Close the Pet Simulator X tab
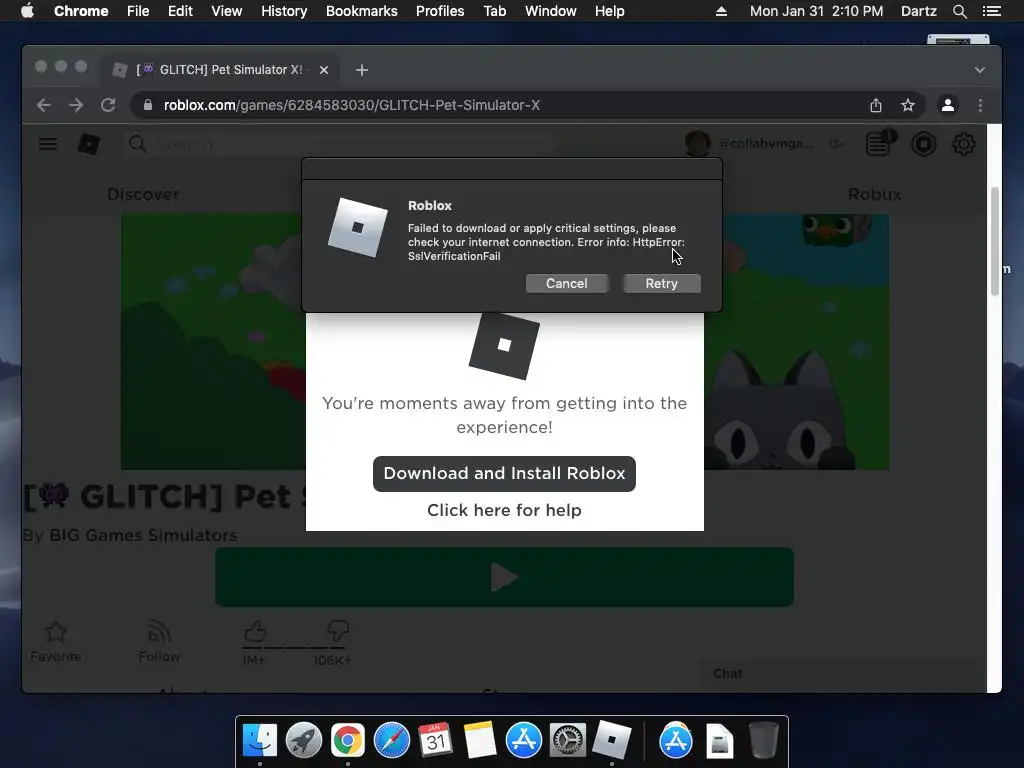This screenshot has height=768, width=1024. pyautogui.click(x=324, y=70)
